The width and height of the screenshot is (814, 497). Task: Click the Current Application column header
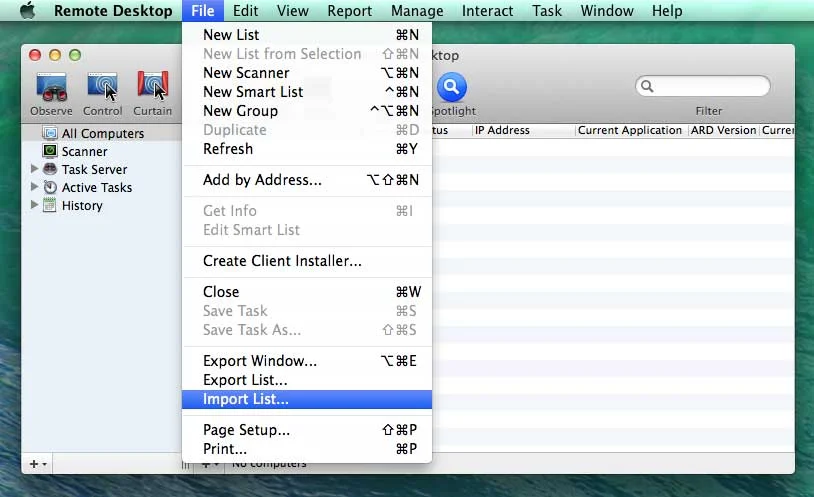[630, 130]
